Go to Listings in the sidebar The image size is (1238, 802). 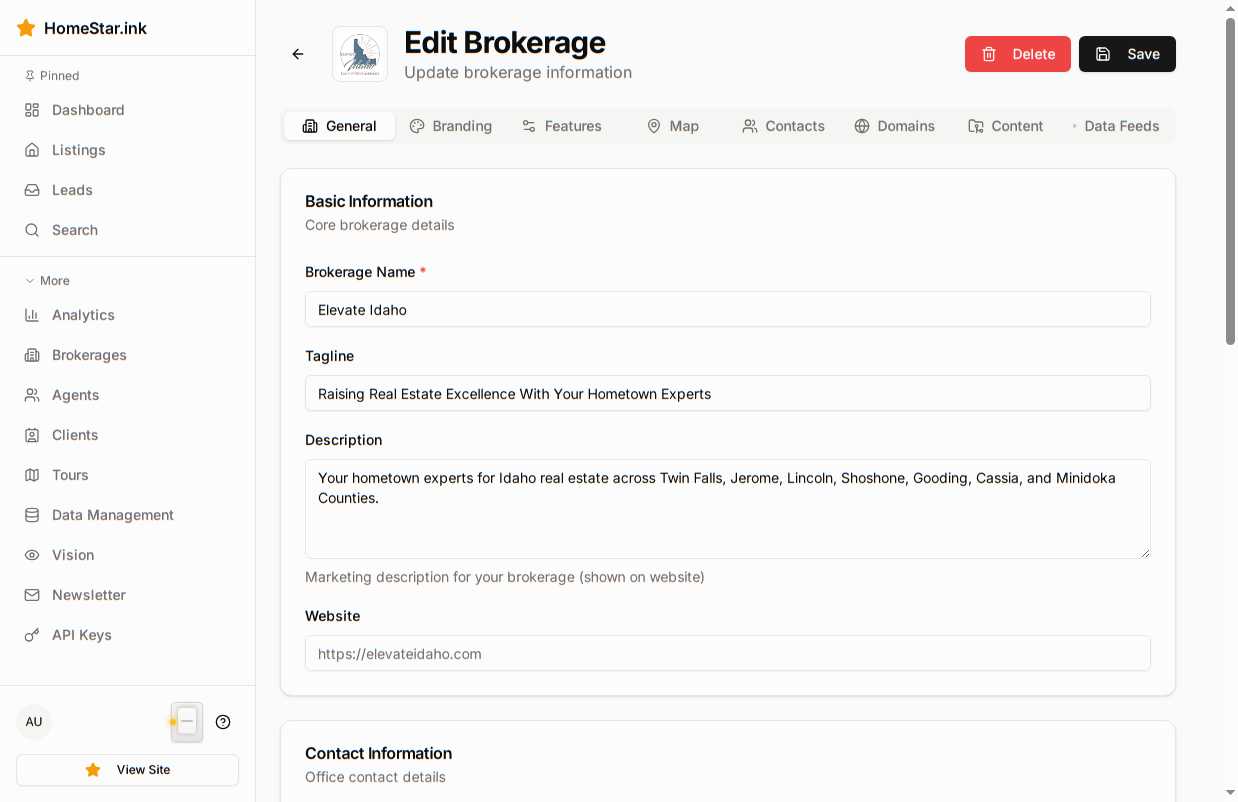click(x=78, y=150)
